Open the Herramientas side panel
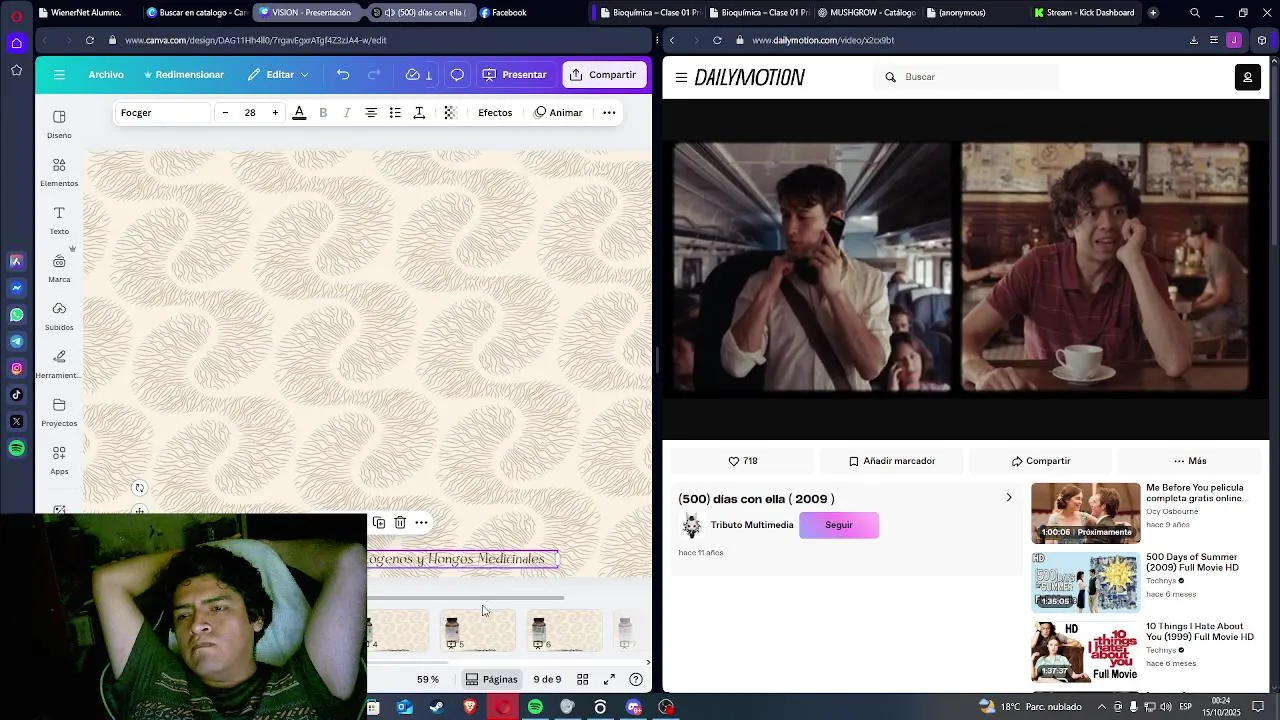Screen dimensions: 1280x720 pyautogui.click(x=59, y=364)
